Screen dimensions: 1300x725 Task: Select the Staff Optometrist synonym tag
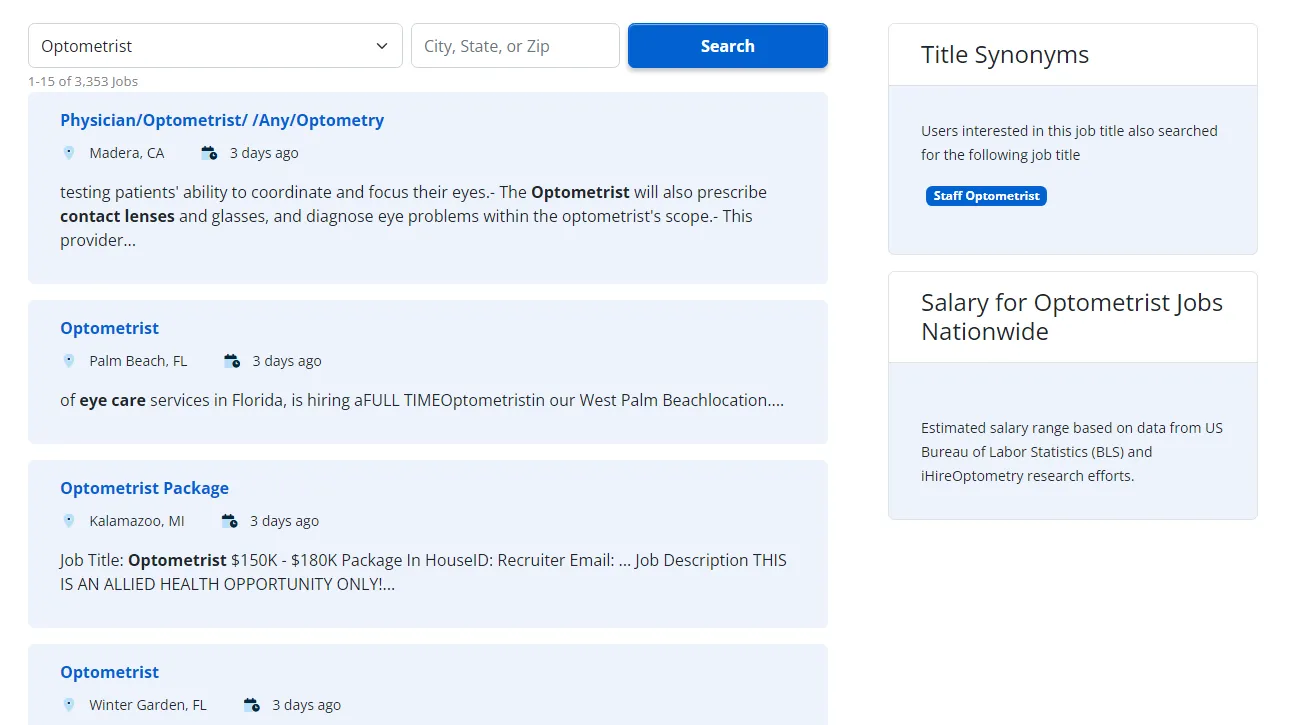[986, 196]
